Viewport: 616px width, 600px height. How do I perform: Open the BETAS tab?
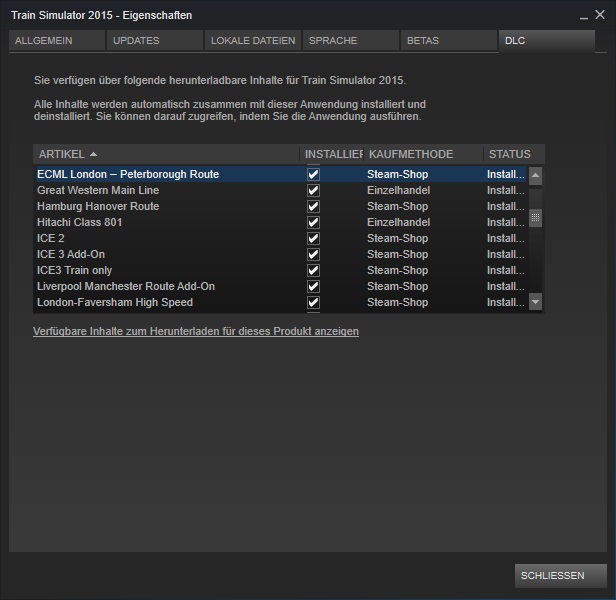[x=449, y=40]
